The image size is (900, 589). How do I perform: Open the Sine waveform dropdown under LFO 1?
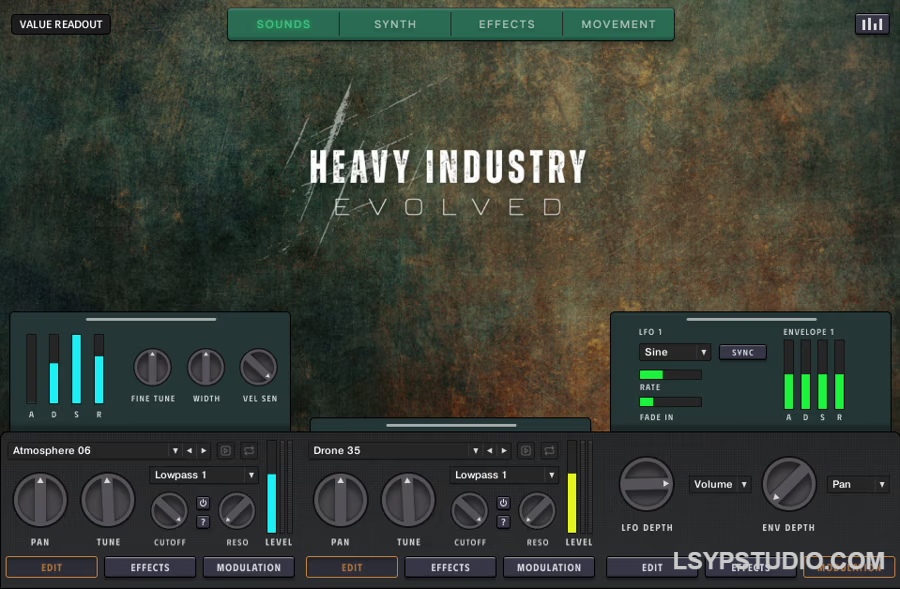[674, 352]
